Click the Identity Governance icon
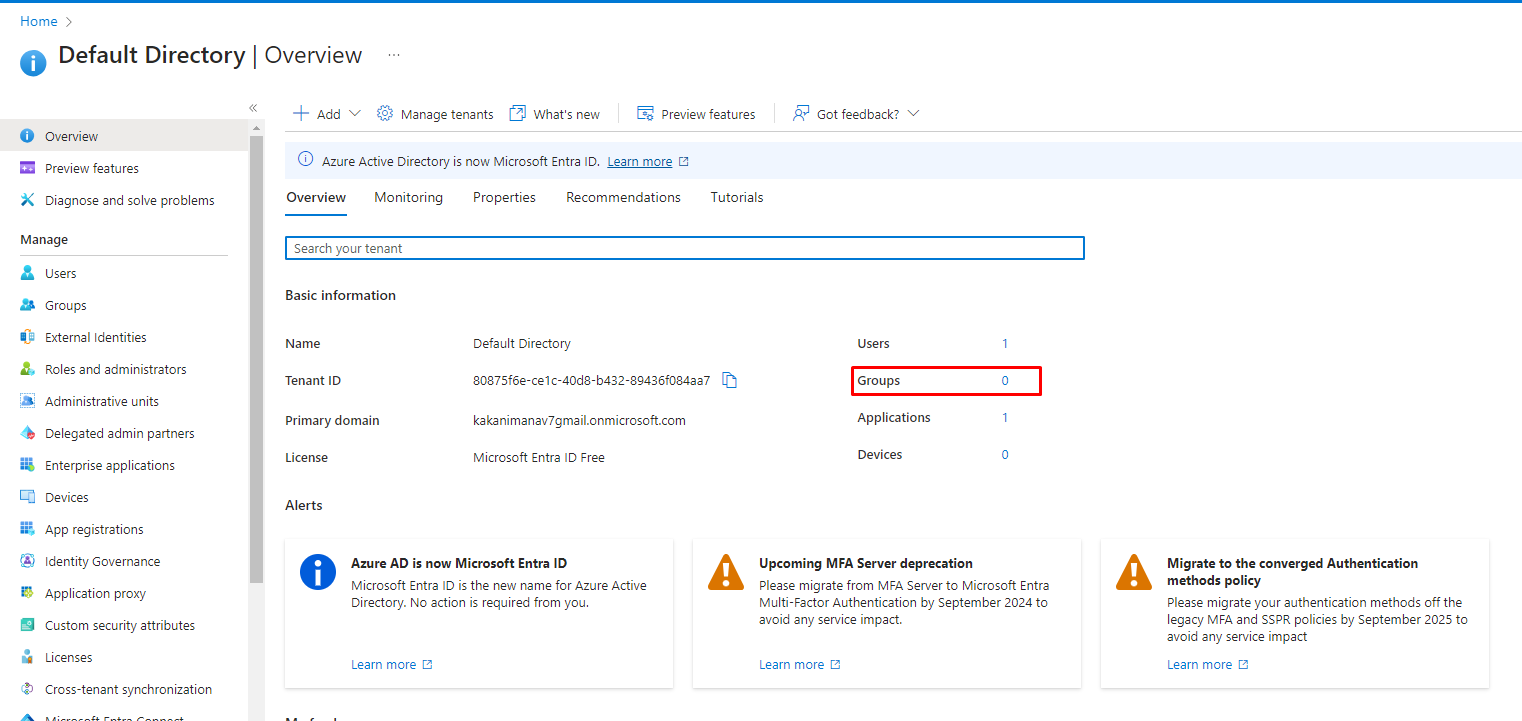1522x721 pixels. coord(27,561)
